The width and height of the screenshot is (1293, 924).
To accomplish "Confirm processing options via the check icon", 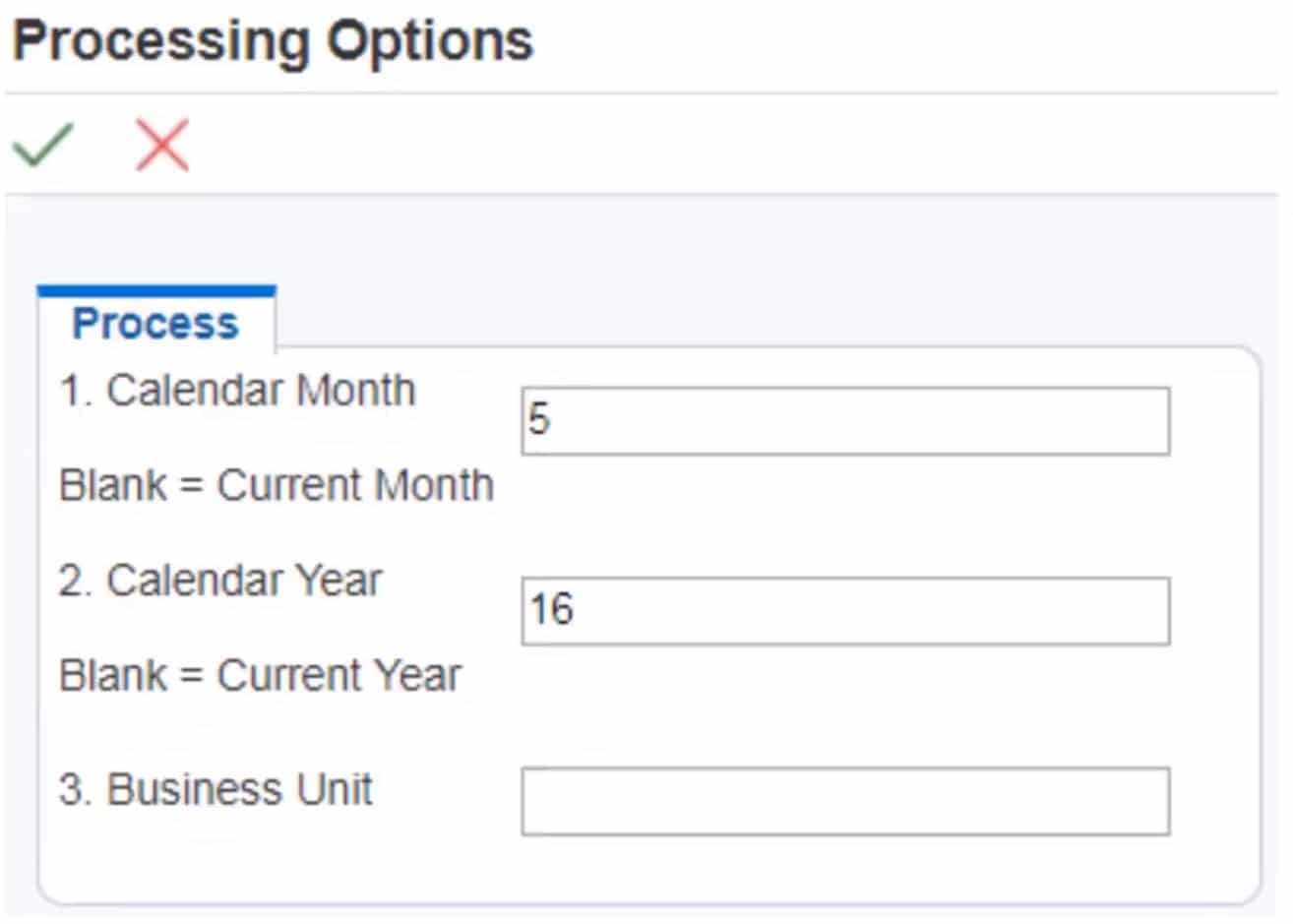I will point(41,145).
